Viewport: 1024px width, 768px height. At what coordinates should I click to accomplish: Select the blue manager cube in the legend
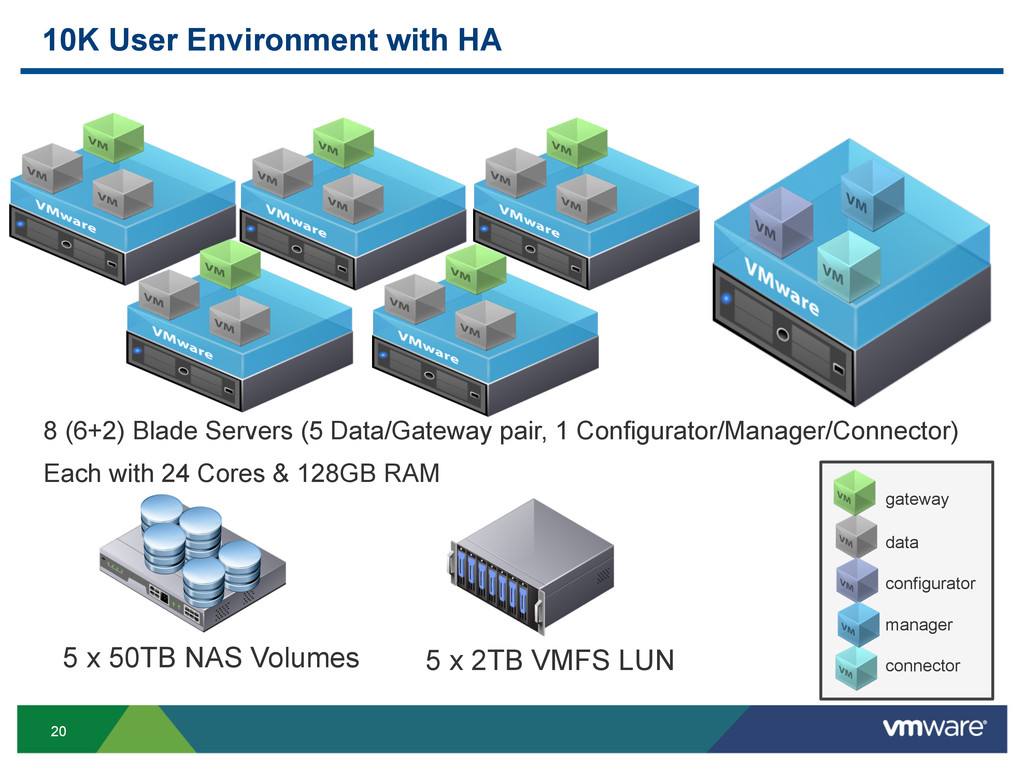(858, 624)
